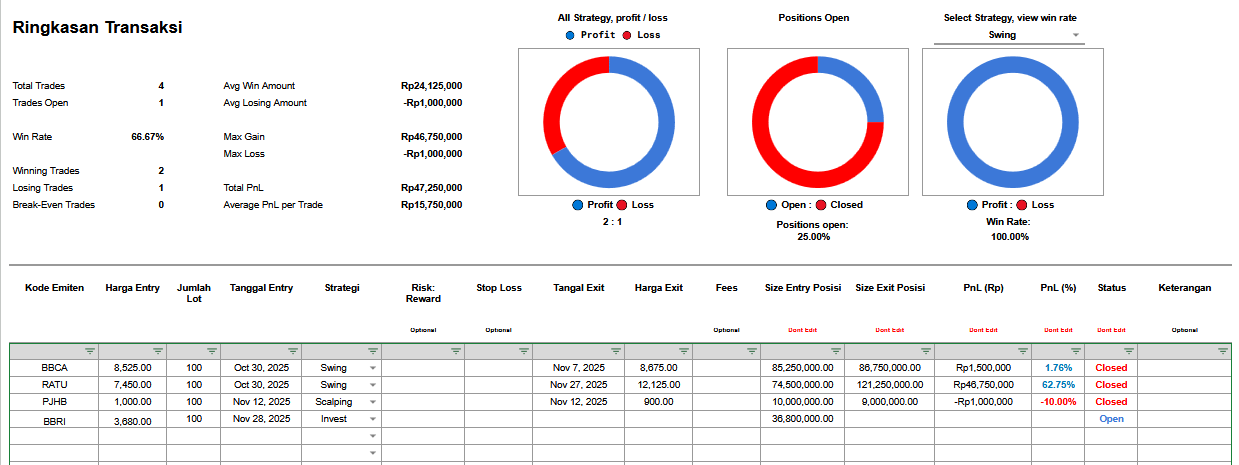This screenshot has width=1239, height=465.
Task: Open the Select Strategy dropdown showing Swing
Action: tap(1008, 35)
